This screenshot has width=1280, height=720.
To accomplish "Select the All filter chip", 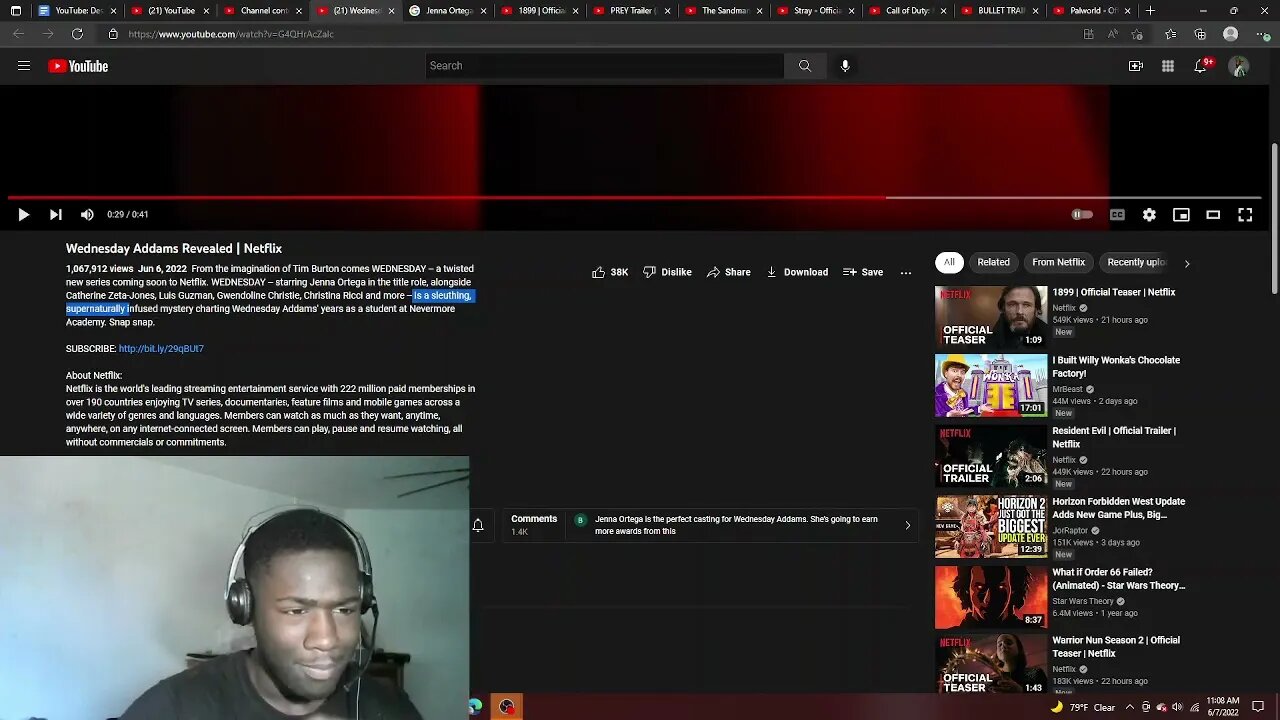I will tap(949, 262).
